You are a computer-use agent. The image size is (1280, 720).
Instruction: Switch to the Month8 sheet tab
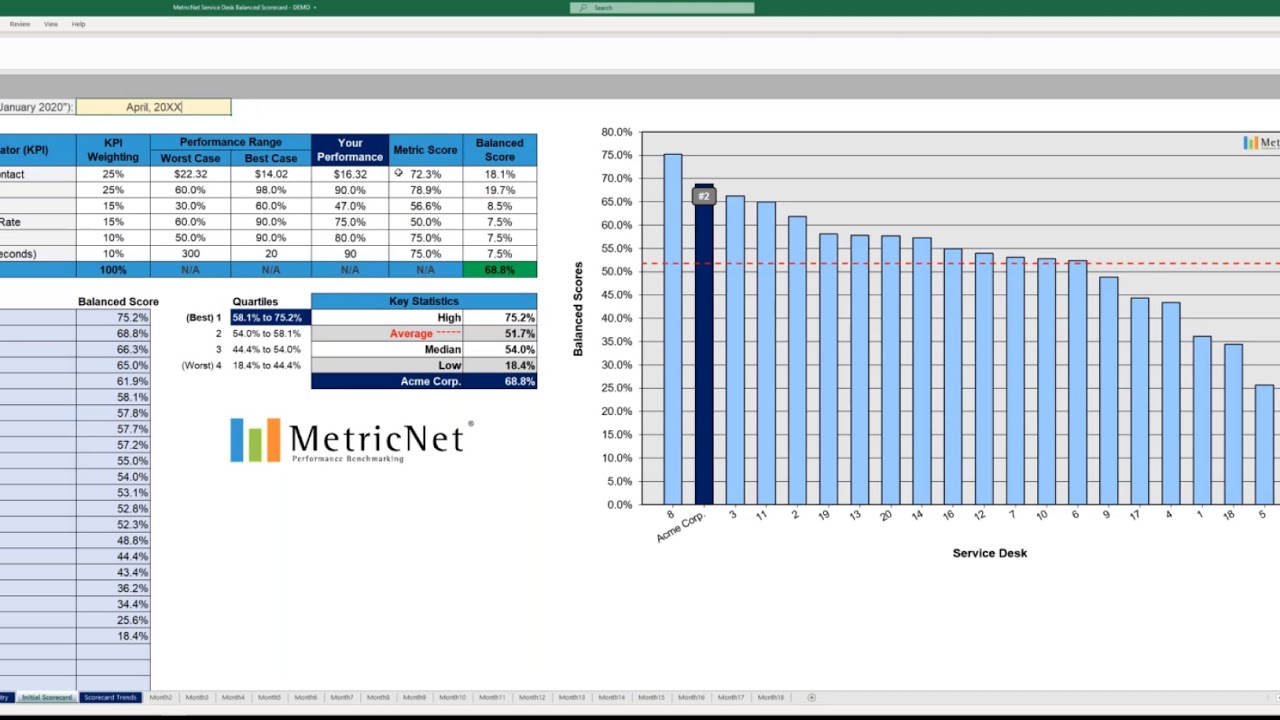point(378,697)
